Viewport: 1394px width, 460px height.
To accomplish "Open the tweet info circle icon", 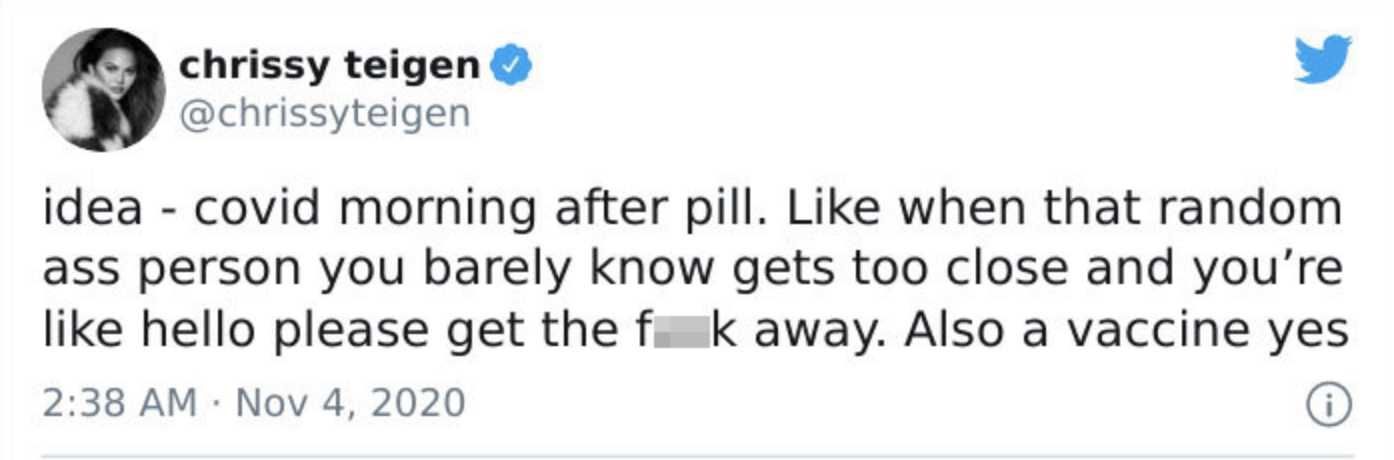I will click(x=1330, y=405).
